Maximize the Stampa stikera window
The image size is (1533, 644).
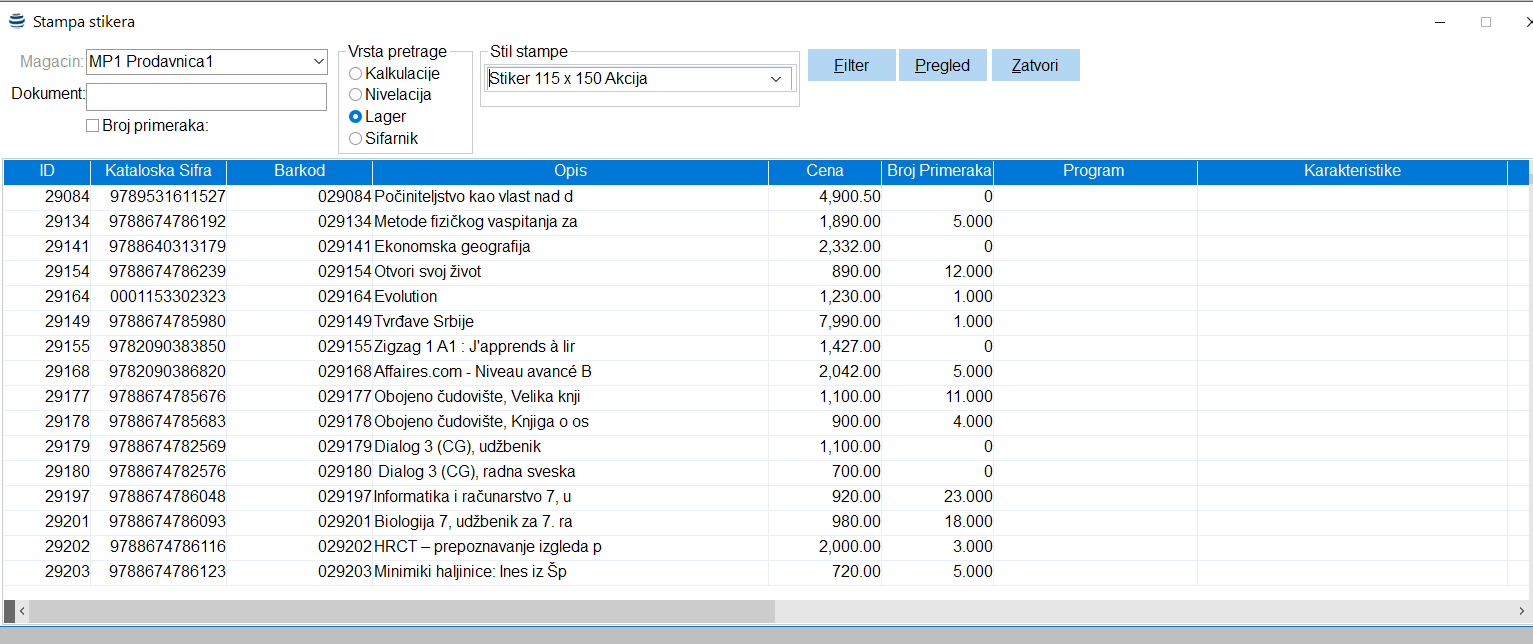(1485, 21)
